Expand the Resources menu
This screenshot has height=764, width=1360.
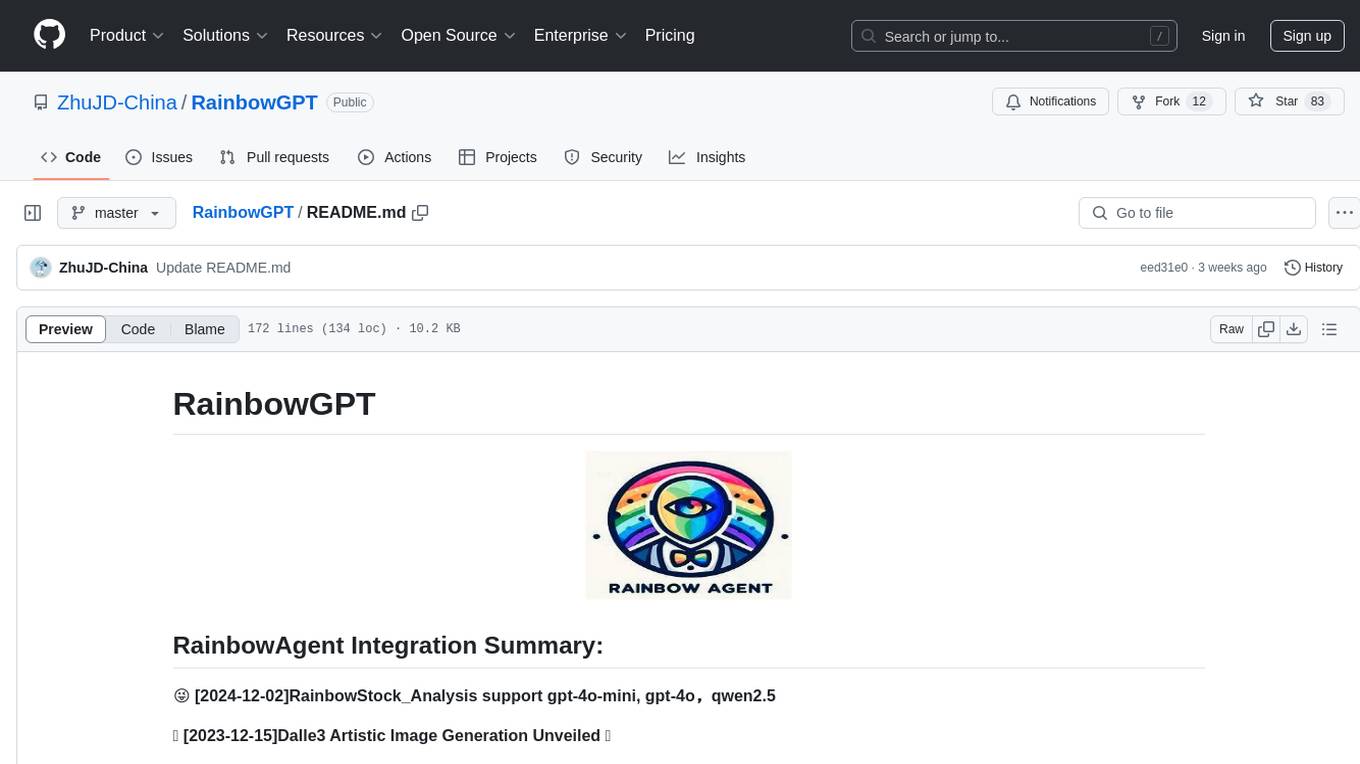point(334,35)
